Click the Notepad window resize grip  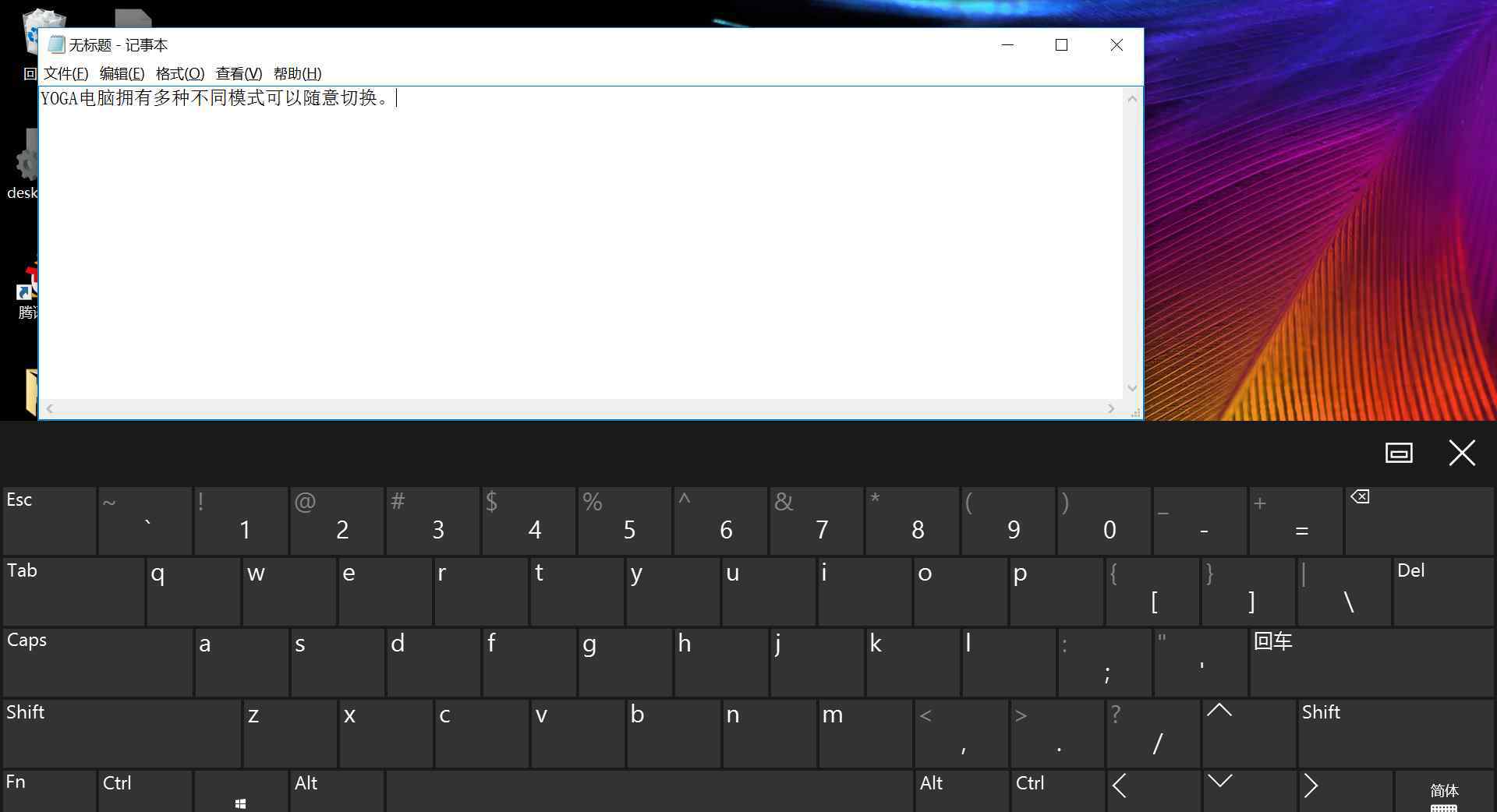[x=1135, y=412]
